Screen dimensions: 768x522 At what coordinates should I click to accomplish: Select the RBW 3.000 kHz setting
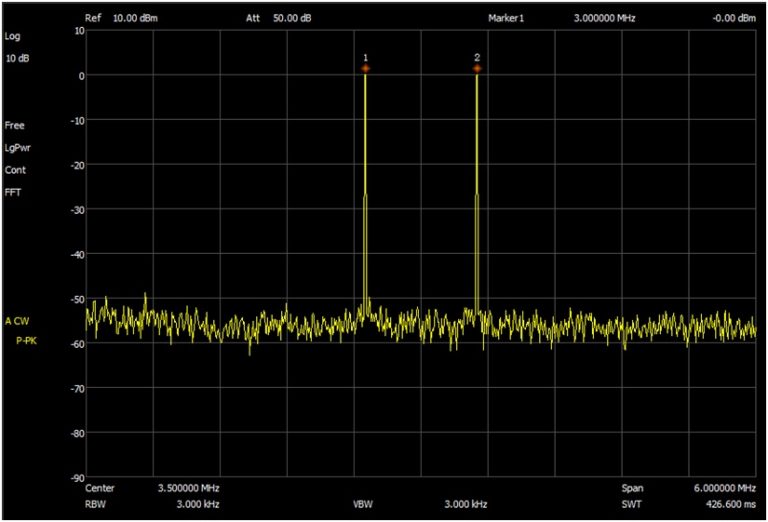pyautogui.click(x=189, y=504)
